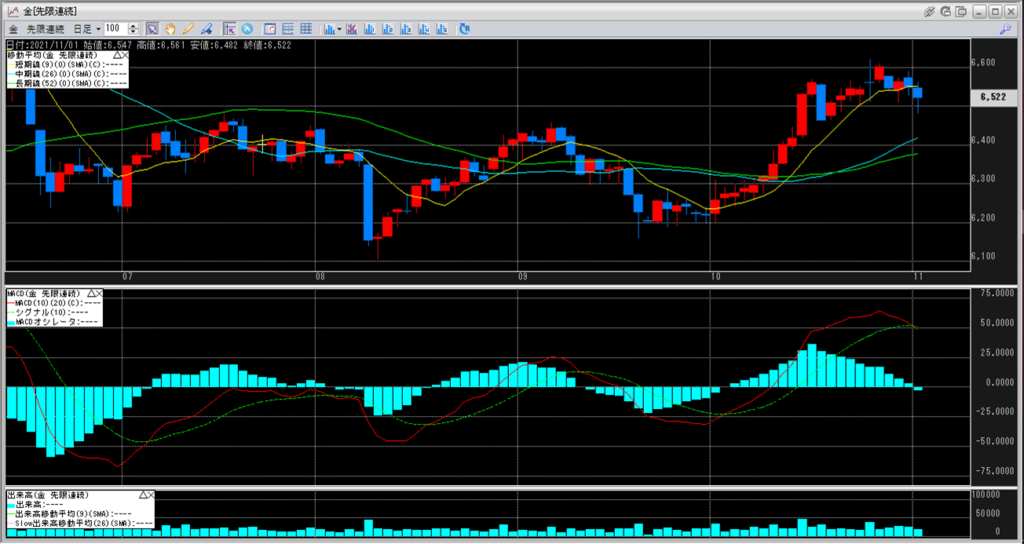The image size is (1024, 544).
Task: Click the current price label 6,522
Action: pos(994,97)
